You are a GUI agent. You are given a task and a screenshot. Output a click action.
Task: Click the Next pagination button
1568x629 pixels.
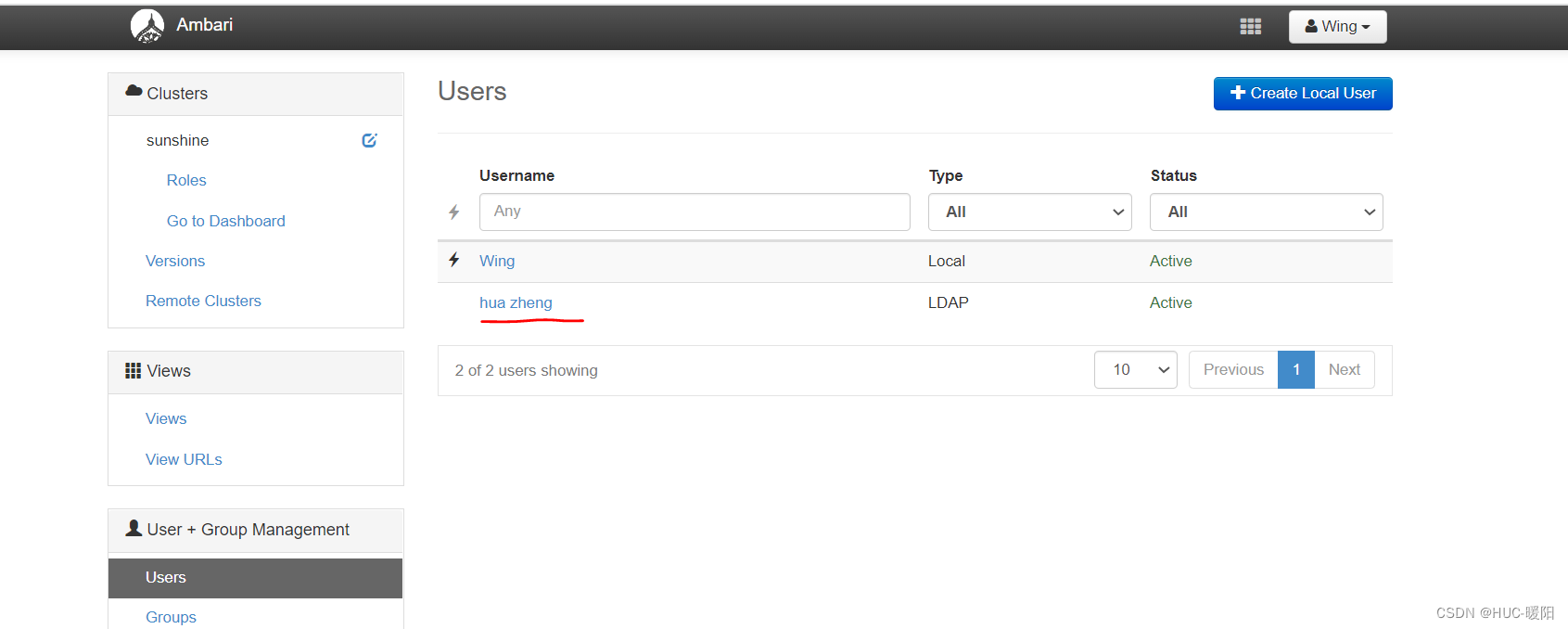tap(1345, 369)
